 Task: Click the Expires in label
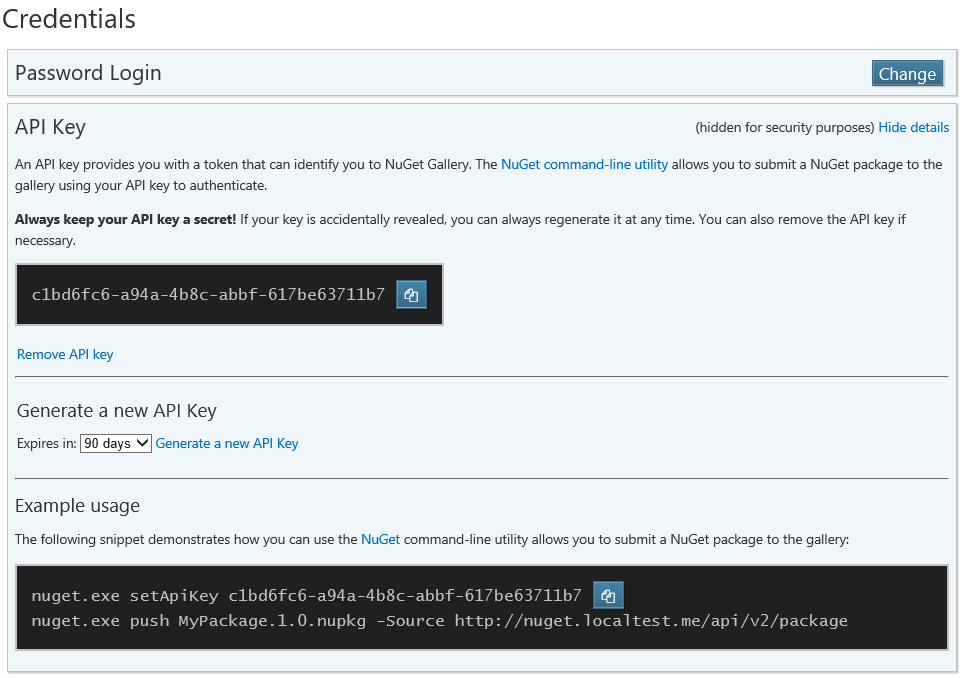click(x=46, y=443)
